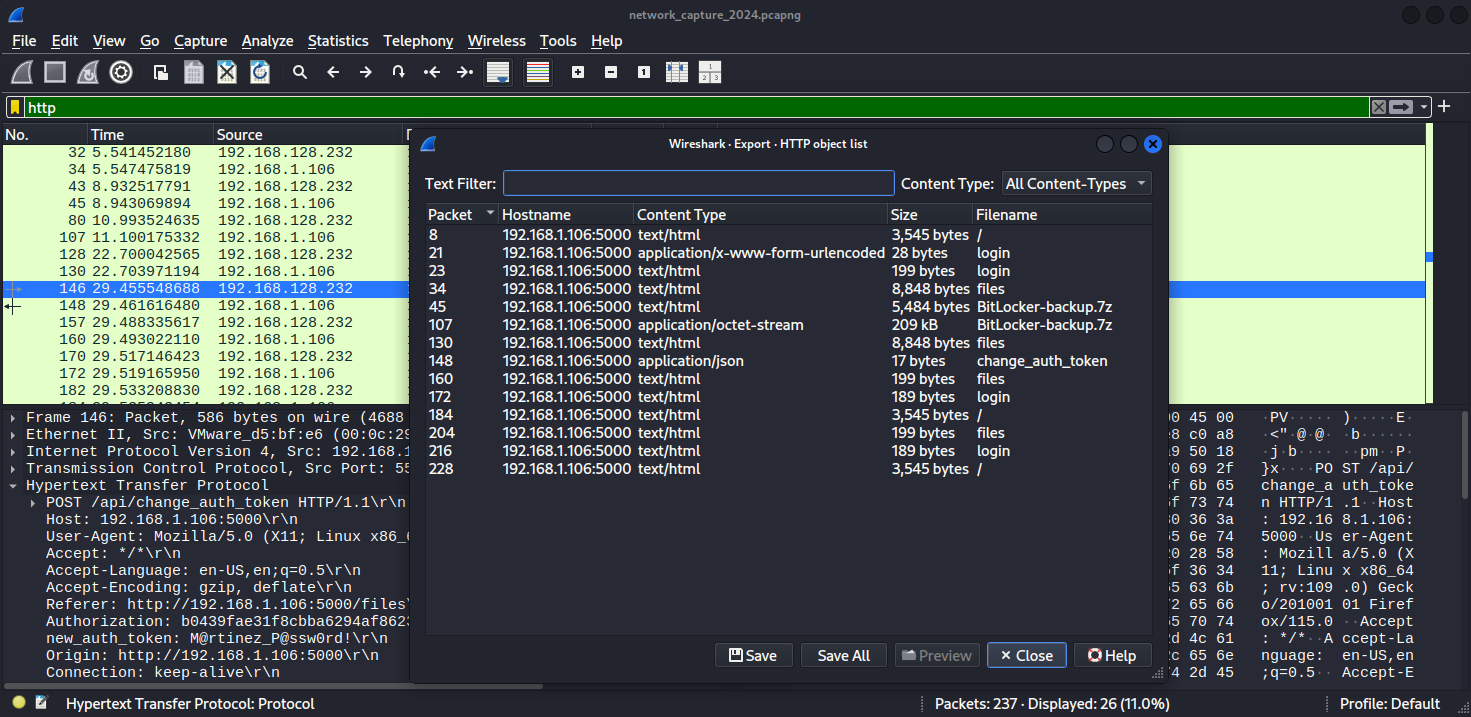Open the File menu

coord(24,41)
